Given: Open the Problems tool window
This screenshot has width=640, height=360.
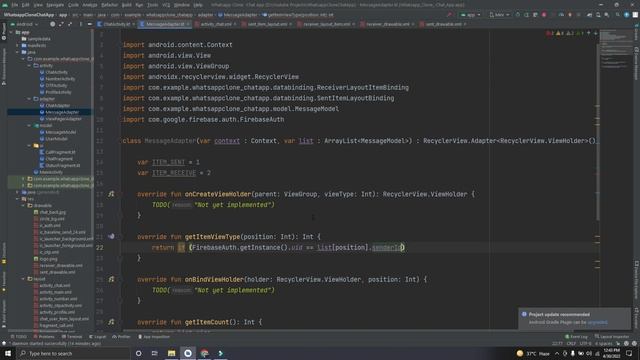Looking at the screenshot, I should [44, 337].
